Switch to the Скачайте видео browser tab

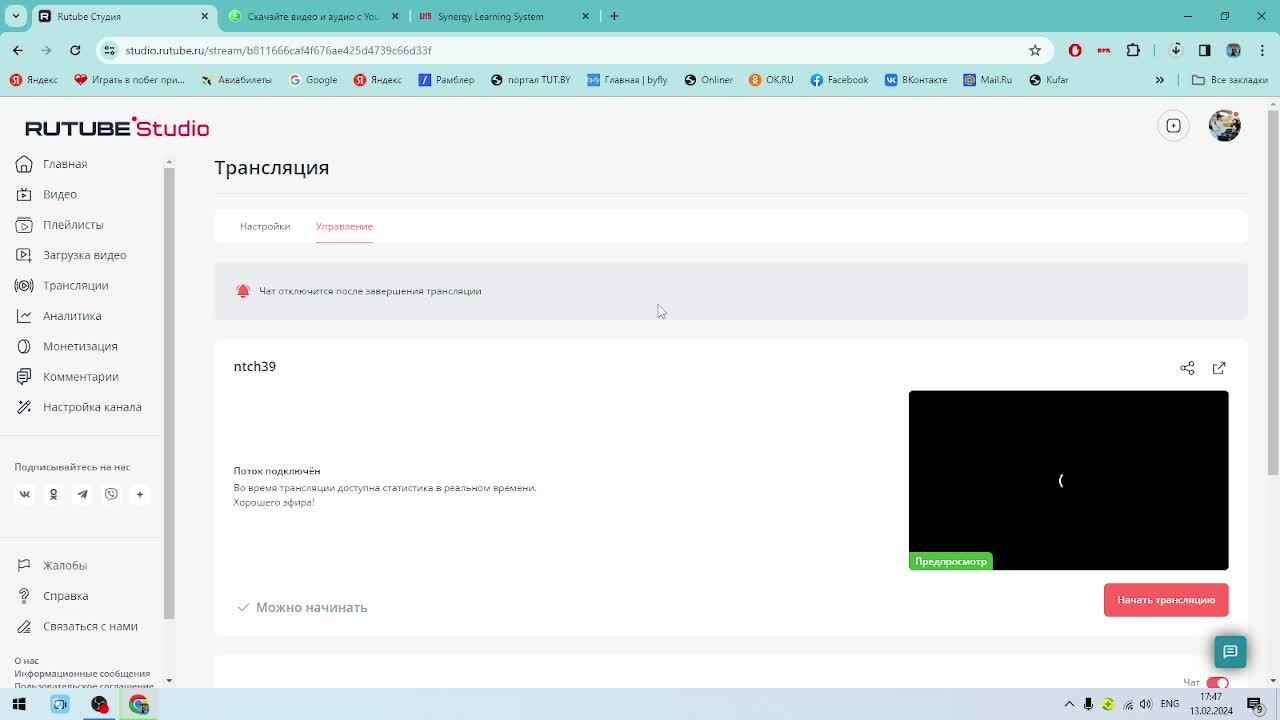(313, 16)
